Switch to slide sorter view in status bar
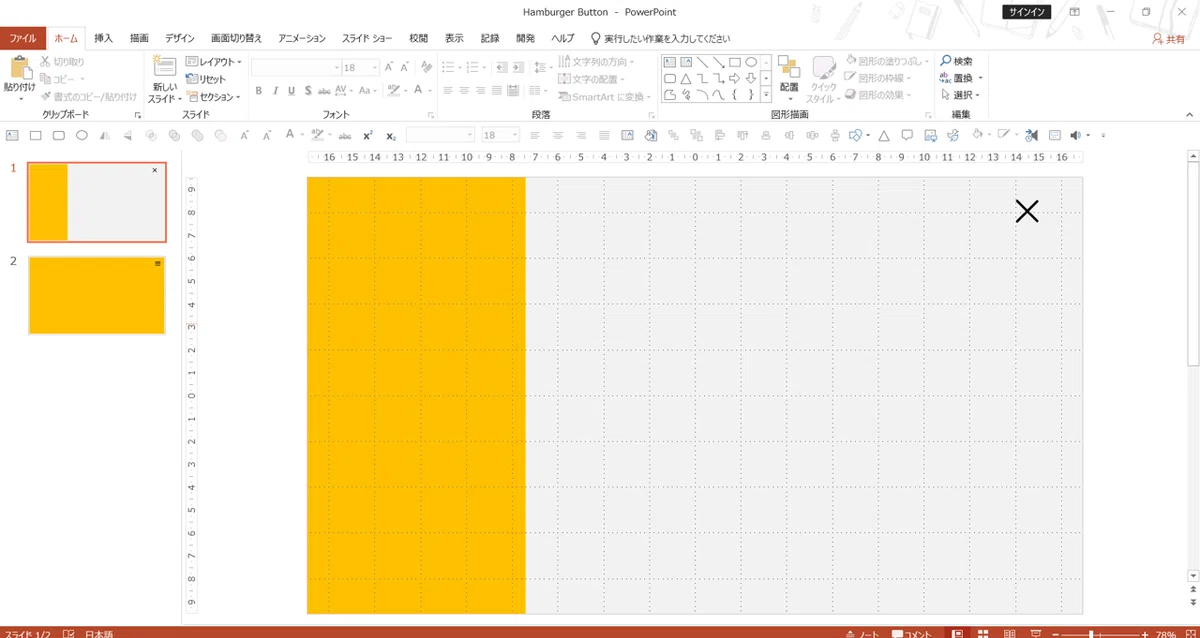Viewport: 1200px width, 638px height. pos(983,634)
